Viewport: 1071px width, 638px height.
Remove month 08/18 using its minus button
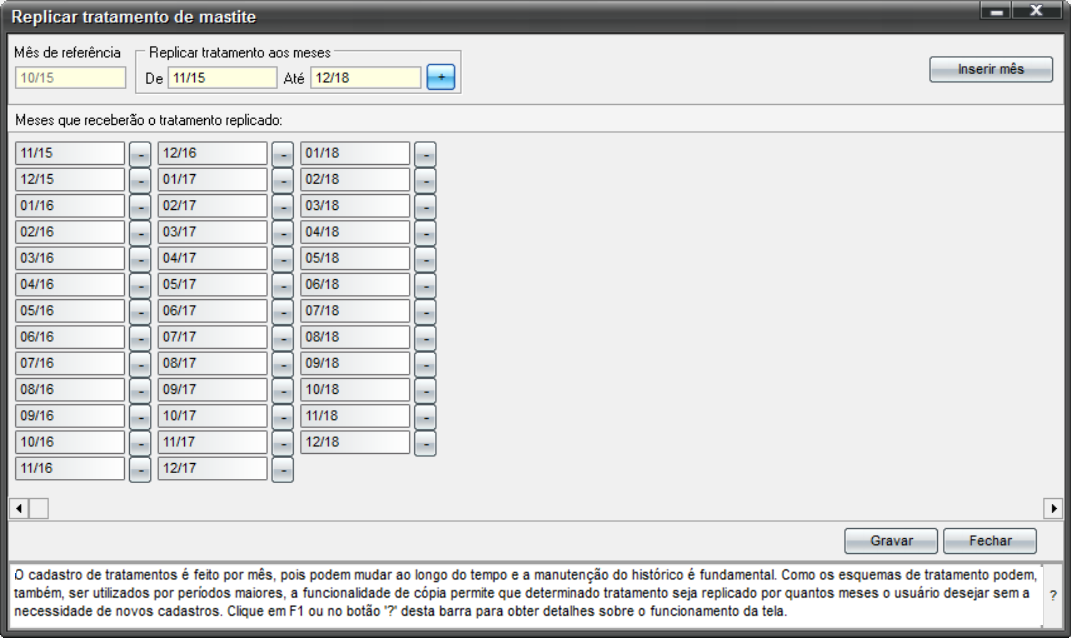point(425,338)
